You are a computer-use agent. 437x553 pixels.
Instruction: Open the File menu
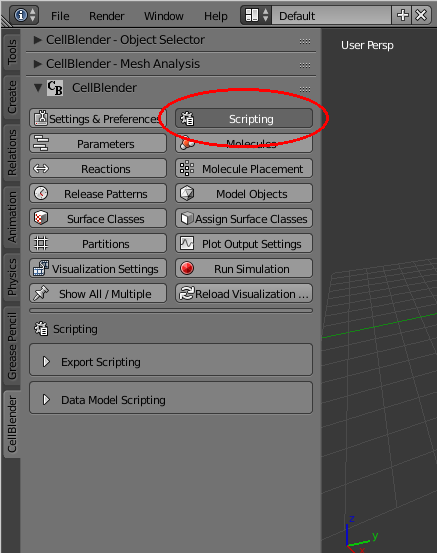(x=60, y=16)
